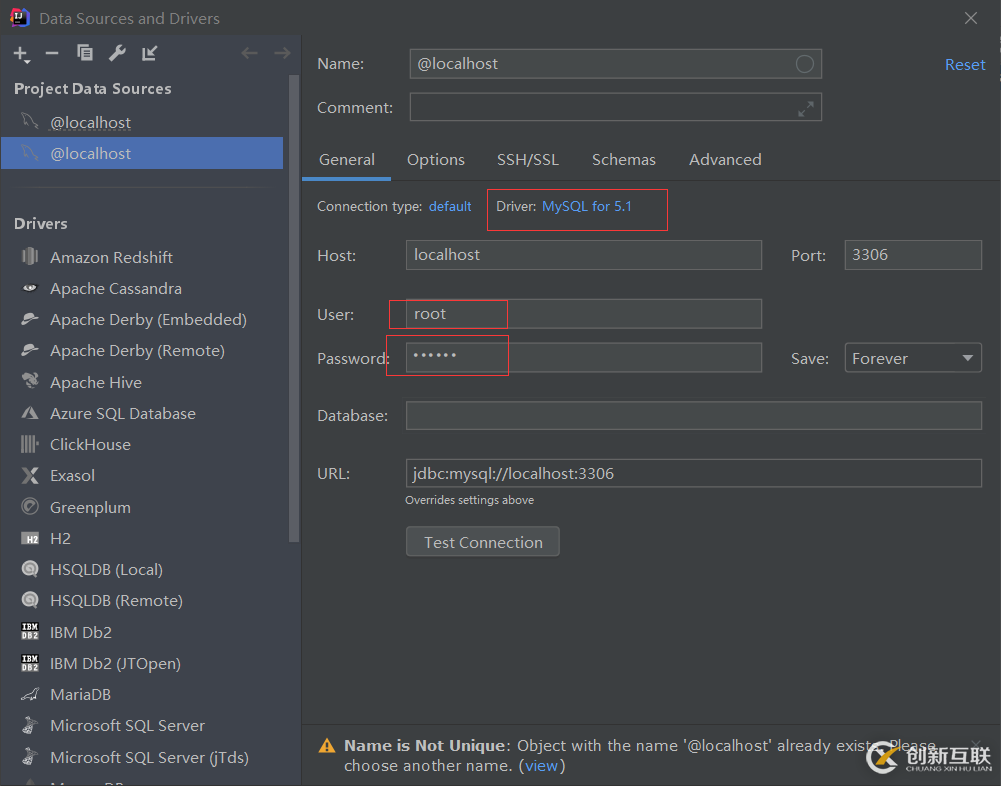Go forward with the right arrow
Viewport: 1001px width, 786px height.
point(282,53)
